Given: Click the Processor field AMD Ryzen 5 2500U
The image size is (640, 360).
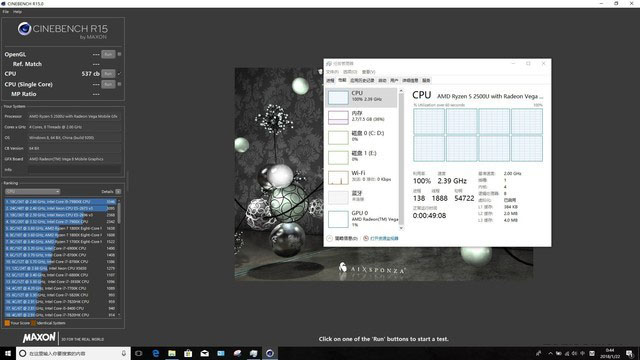Looking at the screenshot, I should [75, 116].
